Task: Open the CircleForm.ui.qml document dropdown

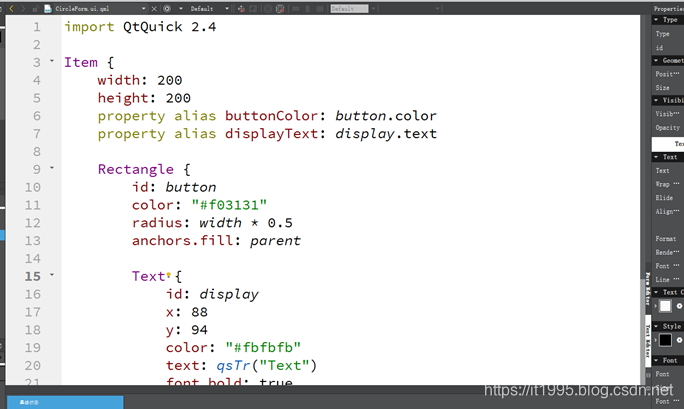Action: (144, 8)
